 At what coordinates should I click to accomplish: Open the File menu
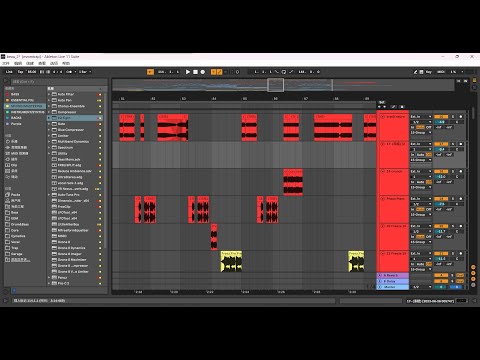tap(6, 63)
